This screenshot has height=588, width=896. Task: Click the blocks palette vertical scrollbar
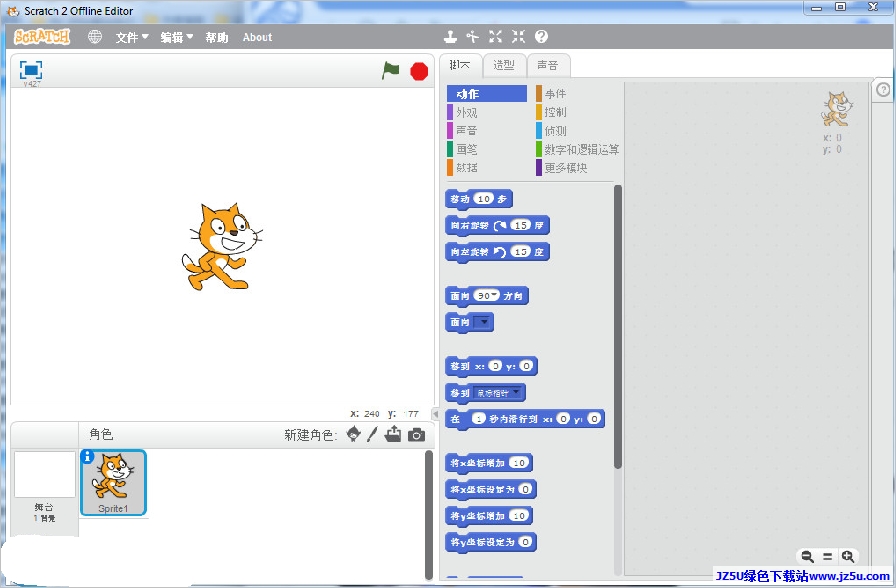[x=618, y=326]
